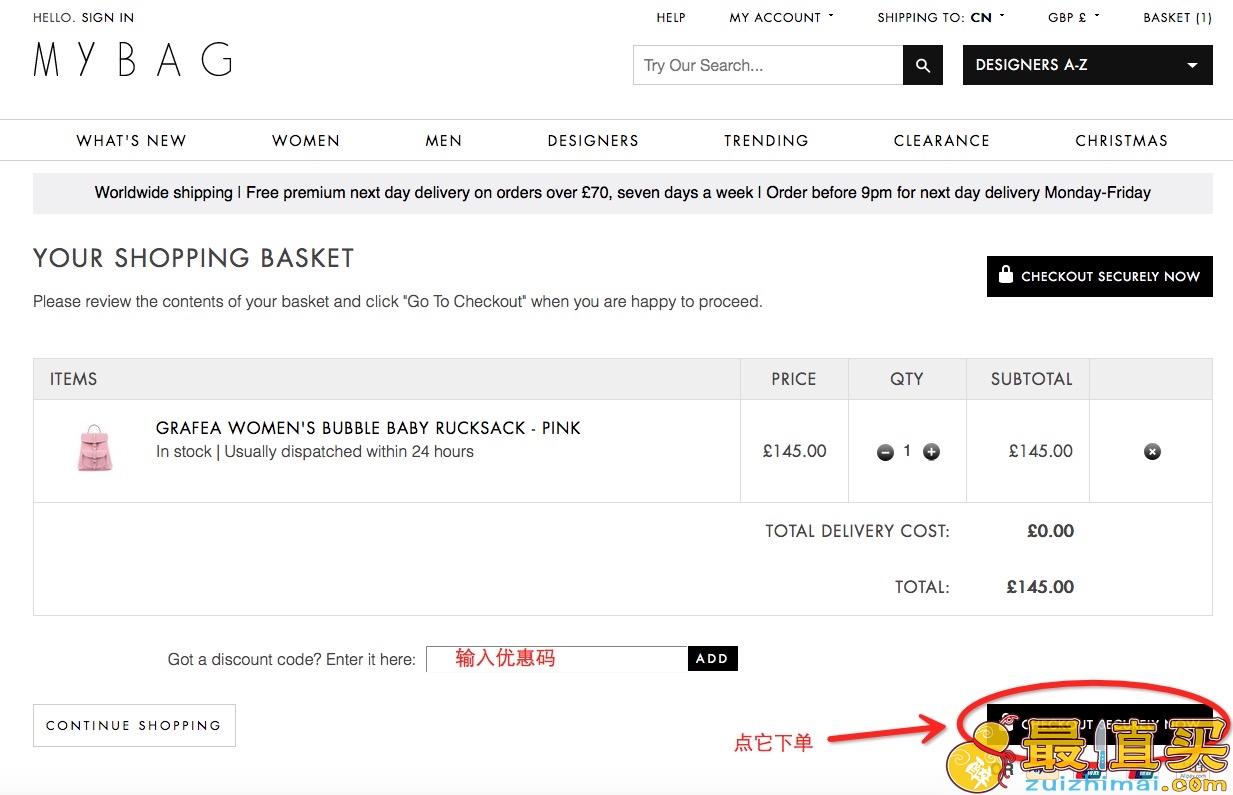
Task: Click ADD to apply discount code
Action: click(x=712, y=658)
